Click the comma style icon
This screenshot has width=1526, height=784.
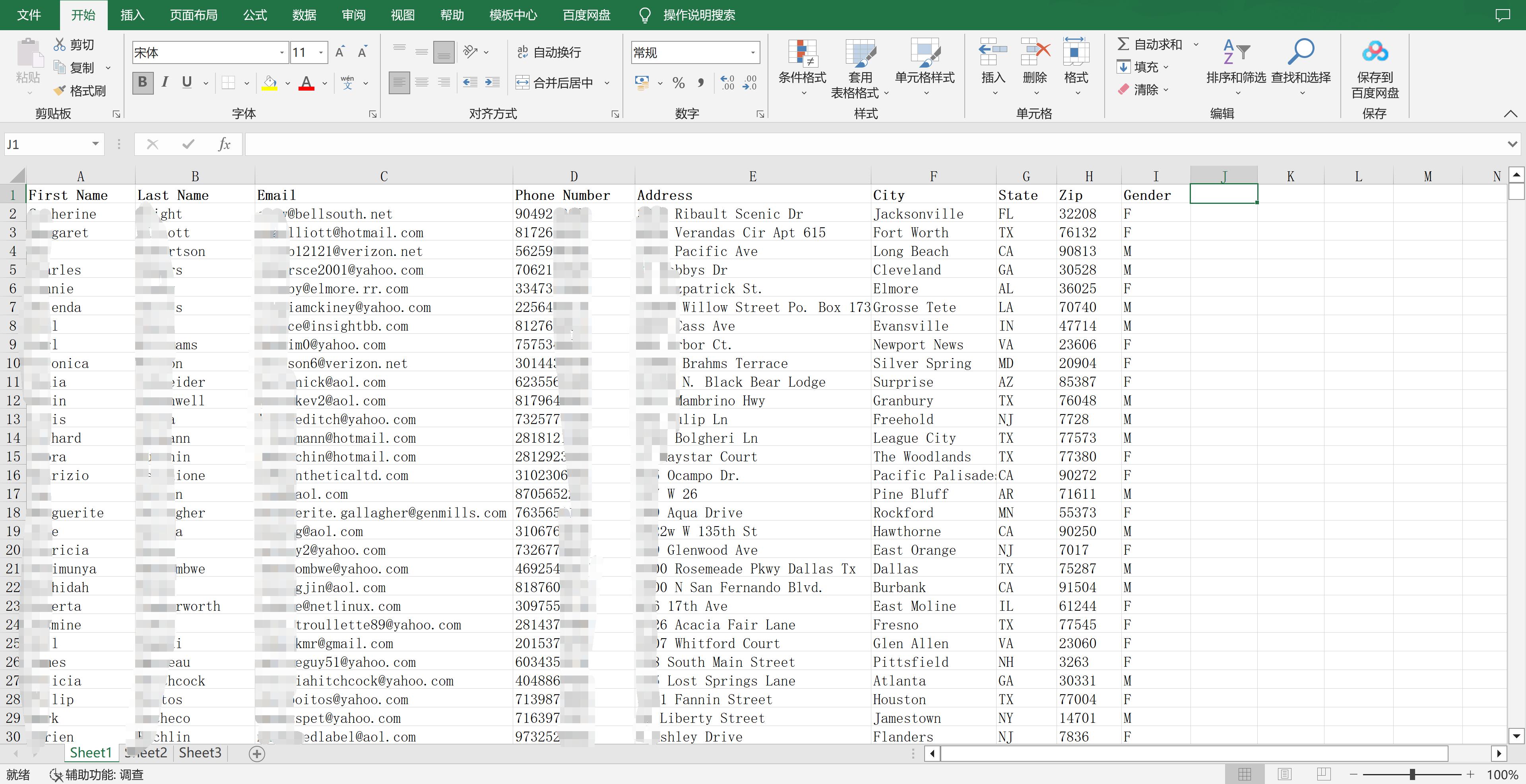(x=701, y=83)
